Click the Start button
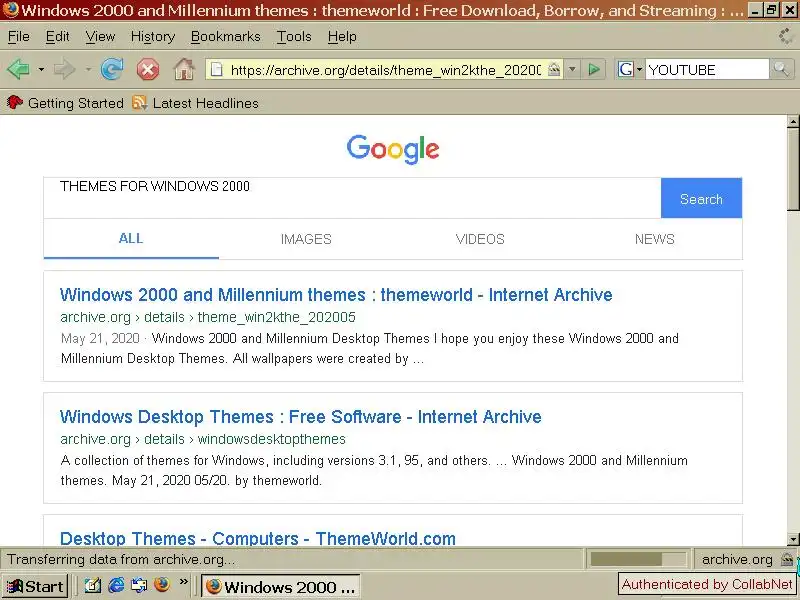Viewport: 800px width, 600px height. point(35,587)
